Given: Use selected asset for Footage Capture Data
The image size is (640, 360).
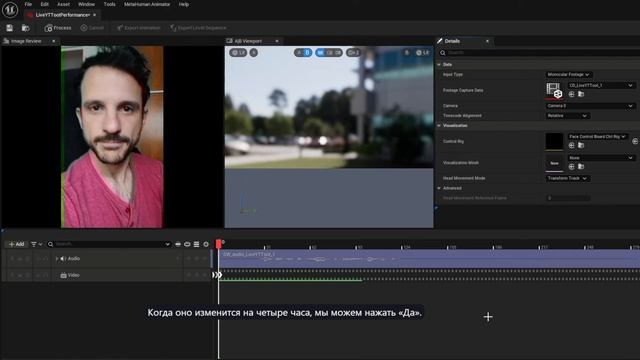Looking at the screenshot, I should (x=571, y=94).
